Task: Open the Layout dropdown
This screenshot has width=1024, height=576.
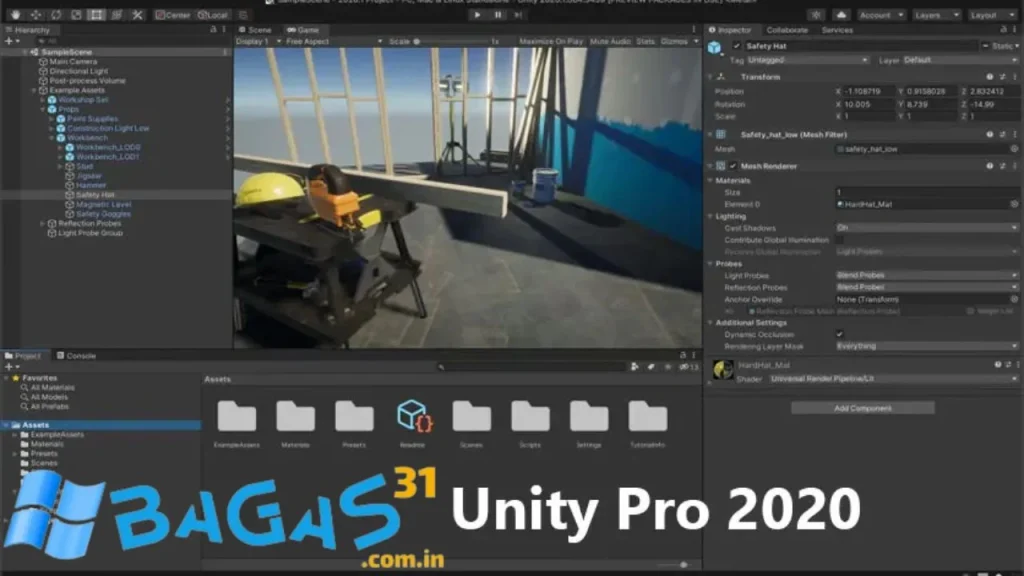Action: click(x=991, y=14)
